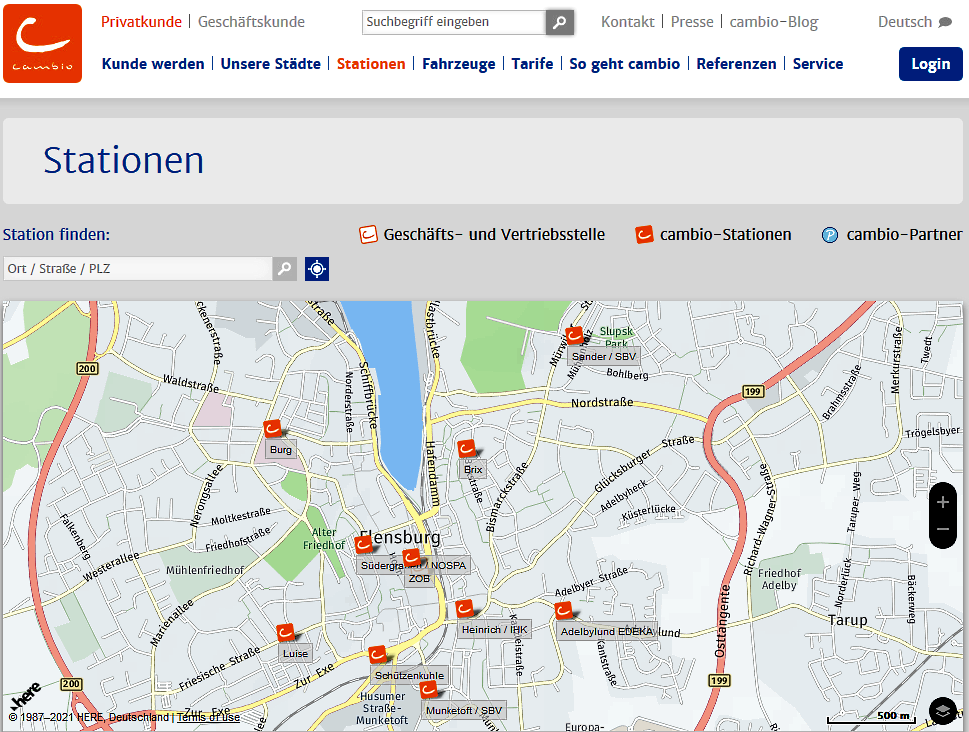Click the locate-me crosshair button

[317, 269]
